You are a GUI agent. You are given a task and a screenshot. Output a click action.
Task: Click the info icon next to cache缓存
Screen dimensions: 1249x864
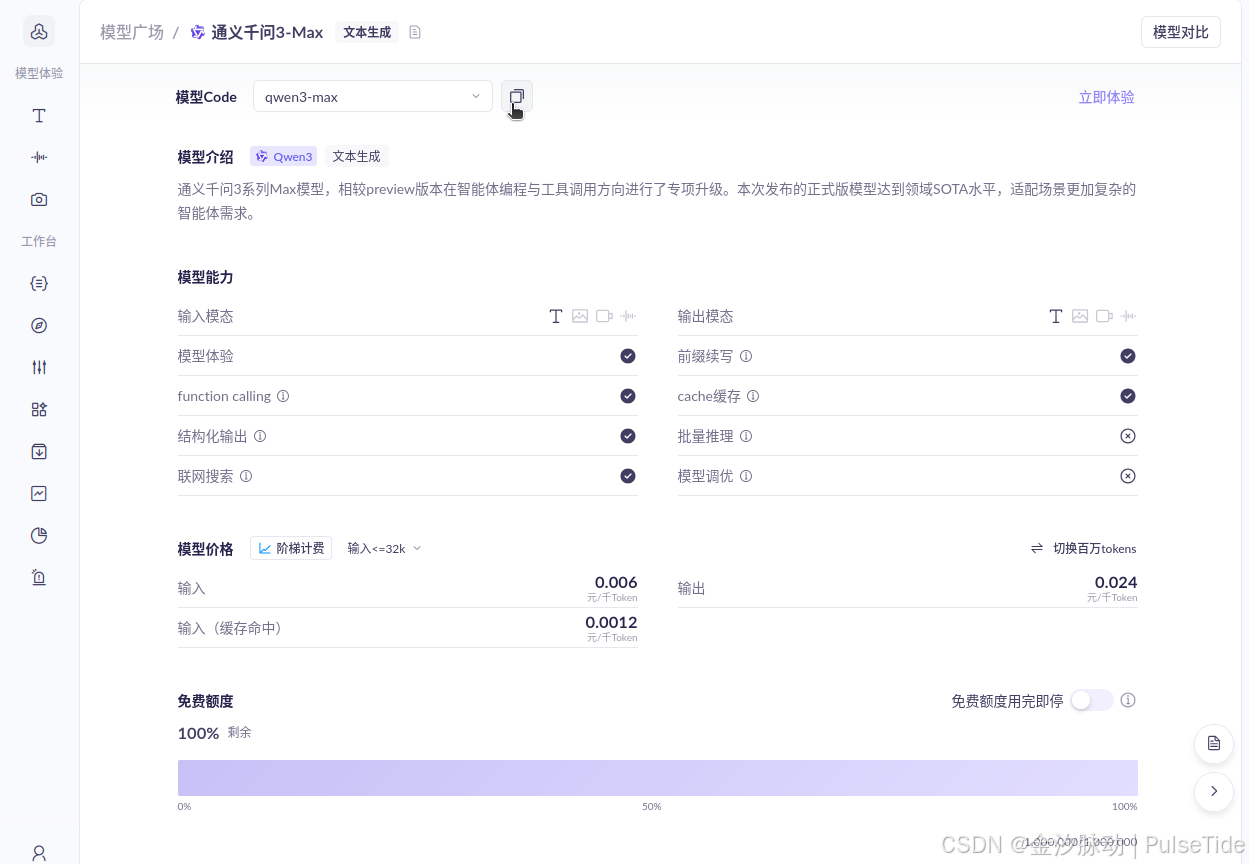click(753, 396)
